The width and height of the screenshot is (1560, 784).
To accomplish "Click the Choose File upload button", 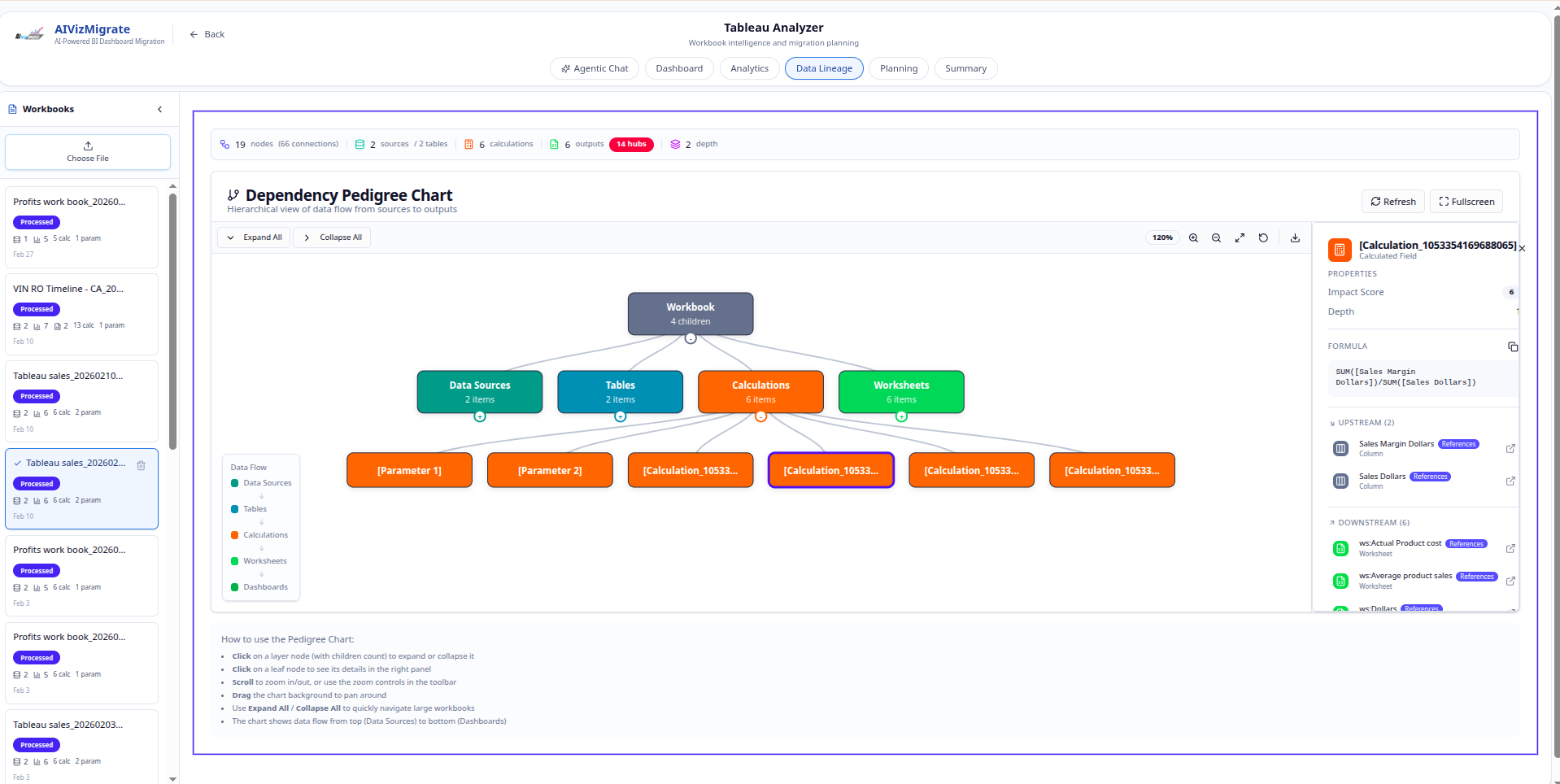I will pyautogui.click(x=88, y=152).
